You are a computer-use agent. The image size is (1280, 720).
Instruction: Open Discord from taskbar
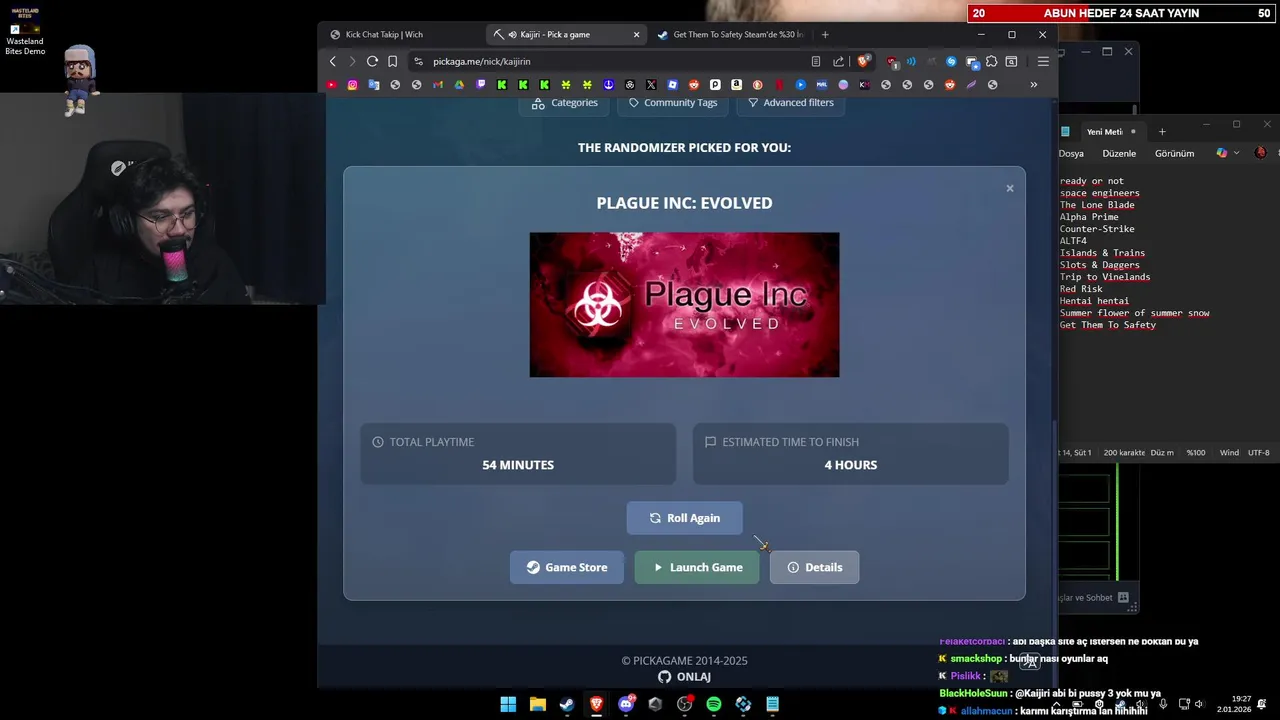(626, 704)
